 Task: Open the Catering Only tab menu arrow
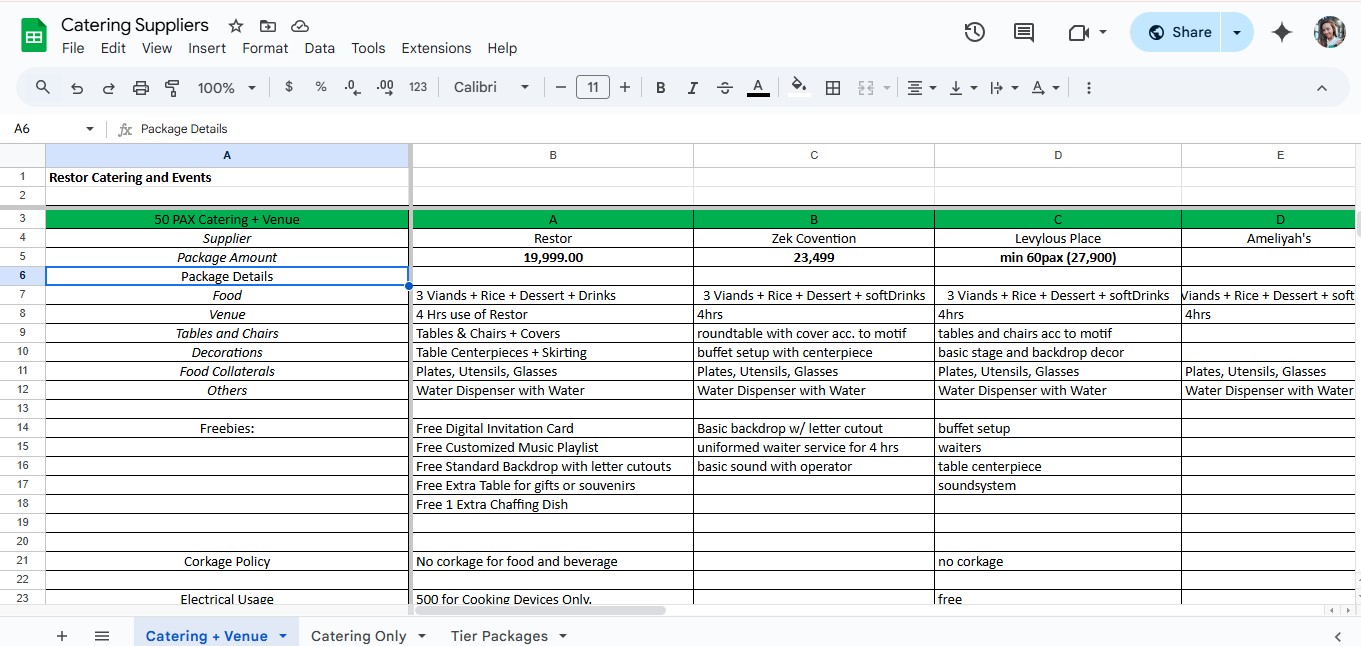pos(421,636)
